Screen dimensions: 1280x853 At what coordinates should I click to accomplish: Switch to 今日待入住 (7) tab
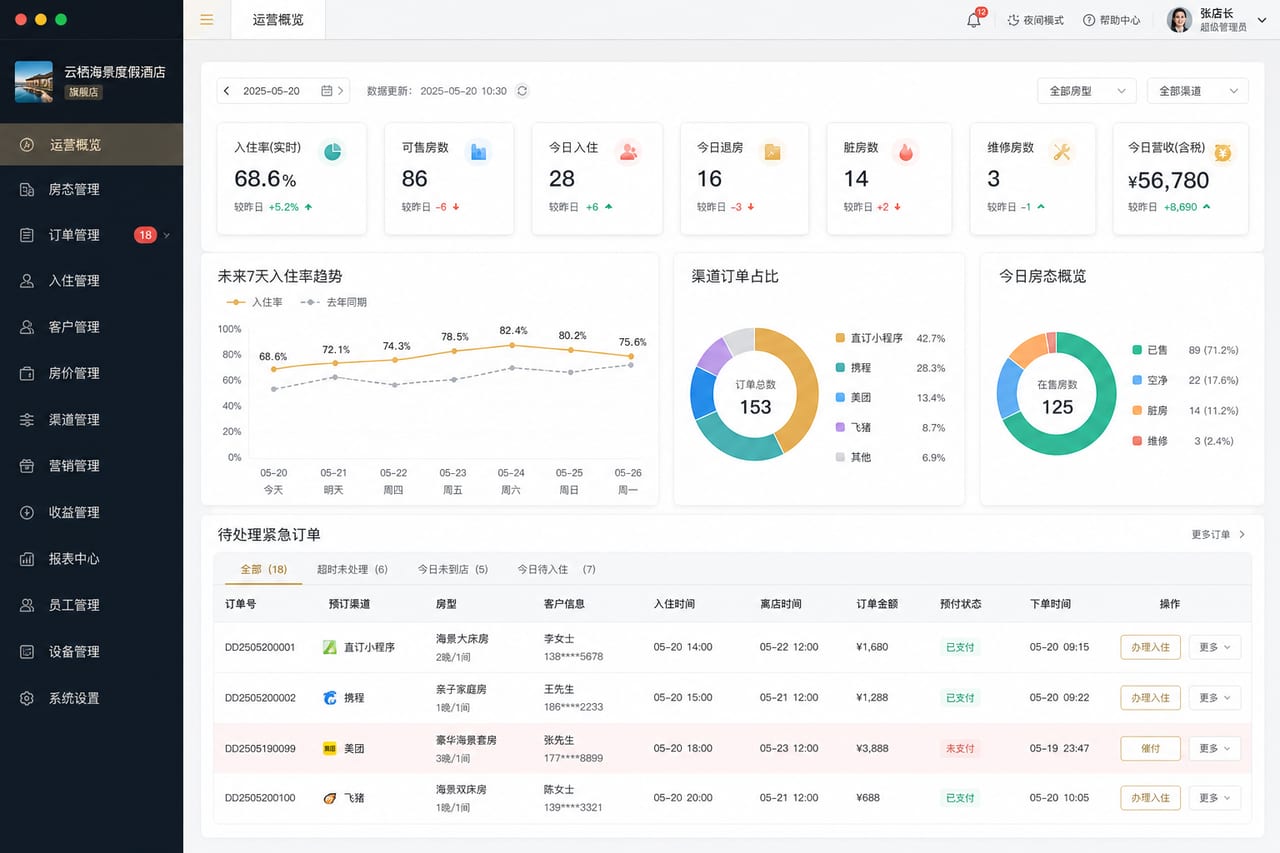pyautogui.click(x=556, y=569)
